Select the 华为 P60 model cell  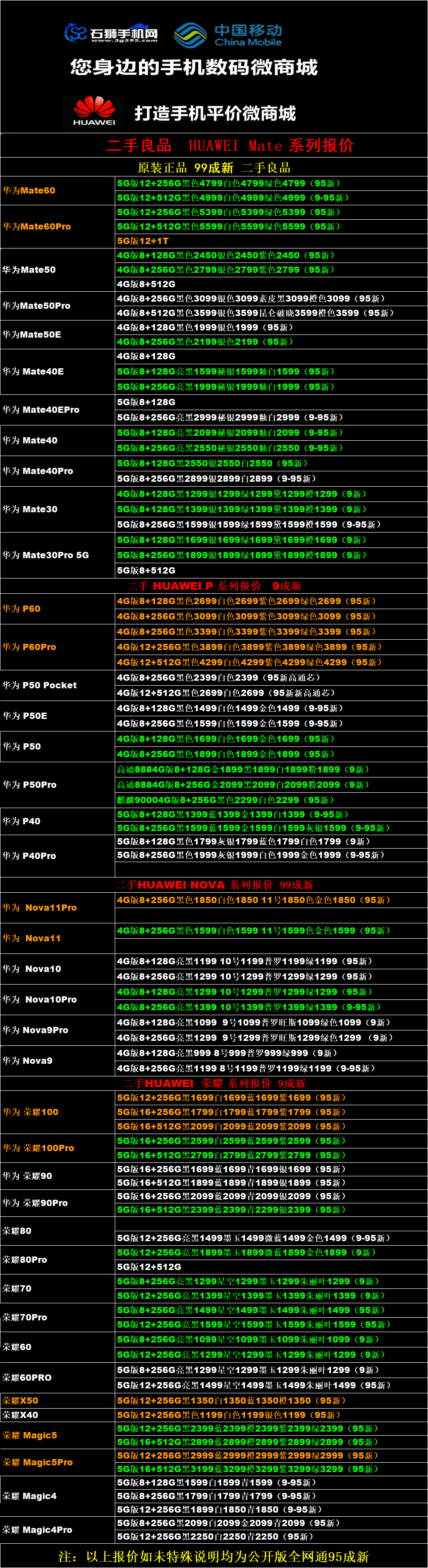[x=58, y=609]
